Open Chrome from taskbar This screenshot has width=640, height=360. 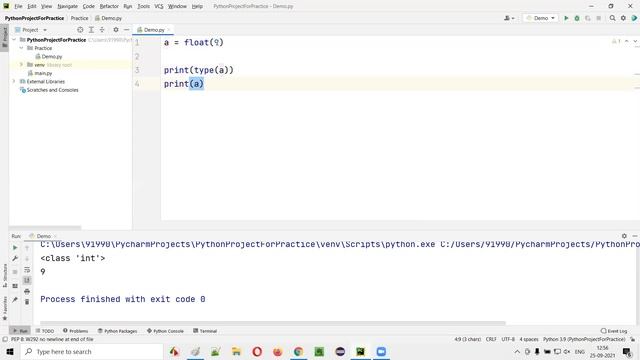[298, 351]
